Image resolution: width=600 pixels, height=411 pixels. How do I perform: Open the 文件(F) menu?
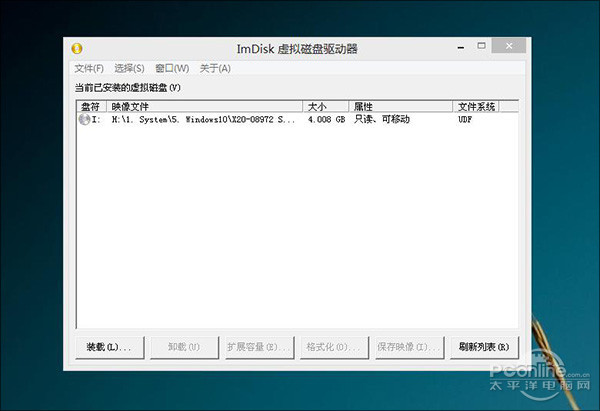pyautogui.click(x=88, y=68)
